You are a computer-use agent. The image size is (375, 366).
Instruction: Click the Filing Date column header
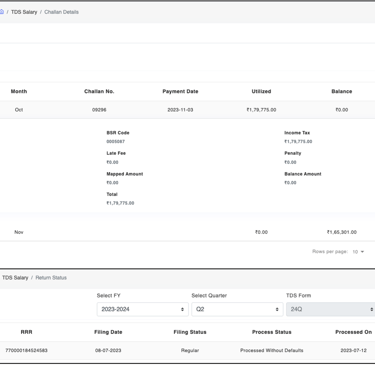[x=108, y=332]
